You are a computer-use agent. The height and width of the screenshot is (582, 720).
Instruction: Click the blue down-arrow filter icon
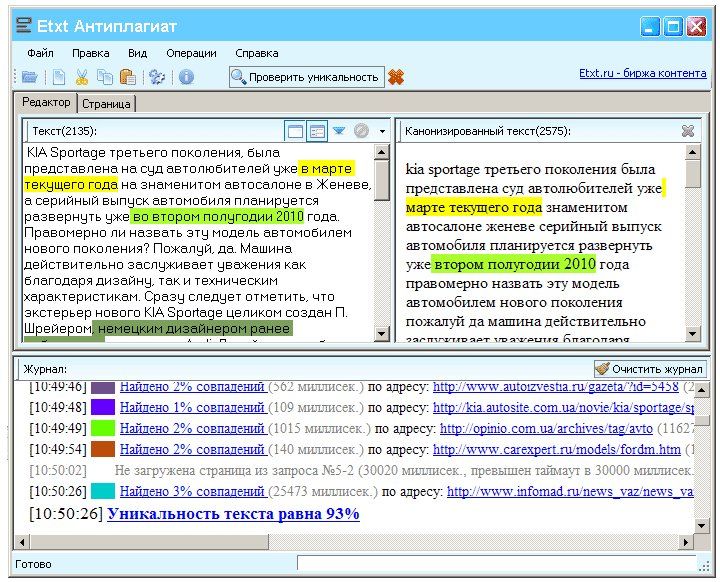pyautogui.click(x=339, y=131)
